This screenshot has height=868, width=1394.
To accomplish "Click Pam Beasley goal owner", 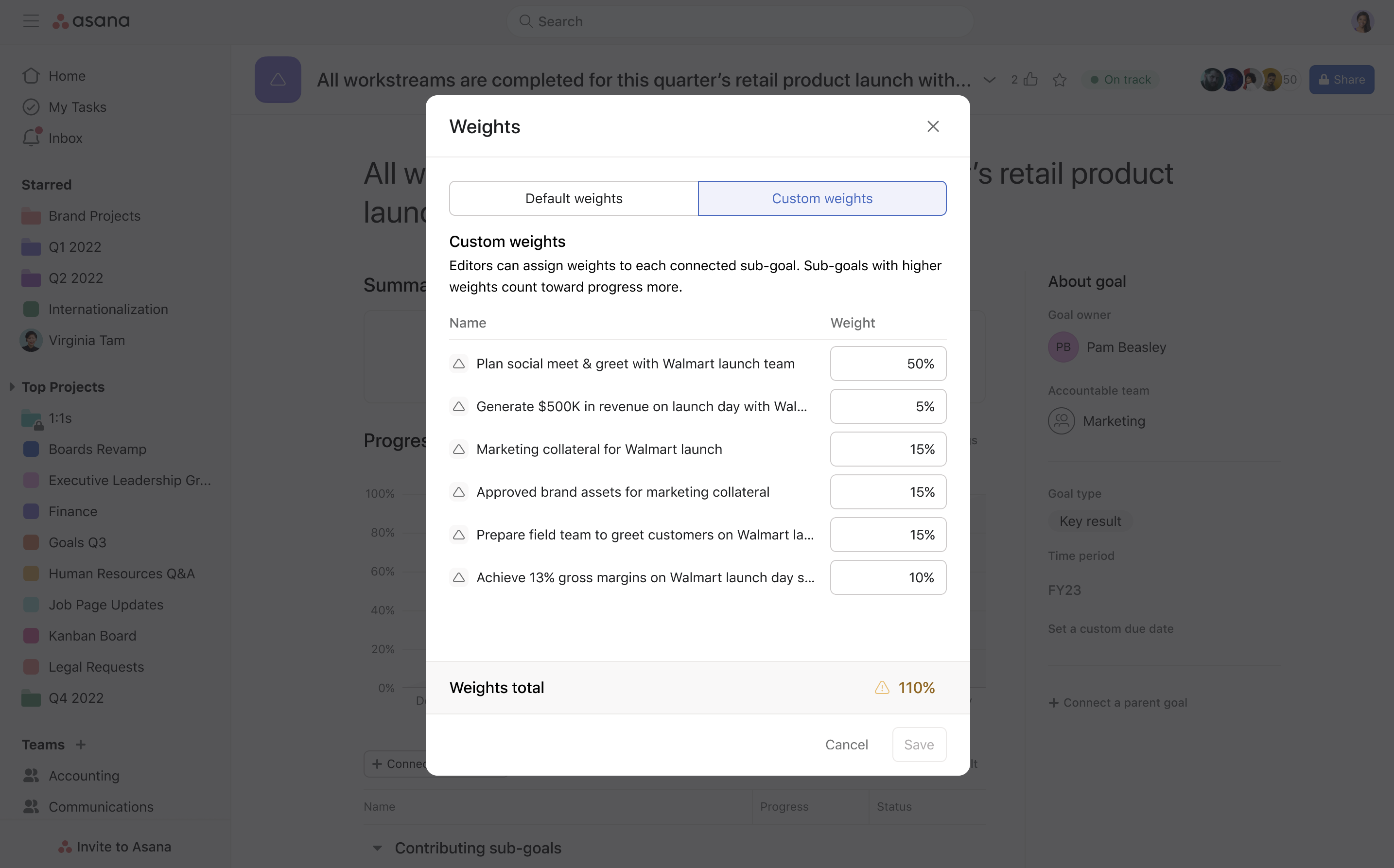I will tap(1108, 347).
